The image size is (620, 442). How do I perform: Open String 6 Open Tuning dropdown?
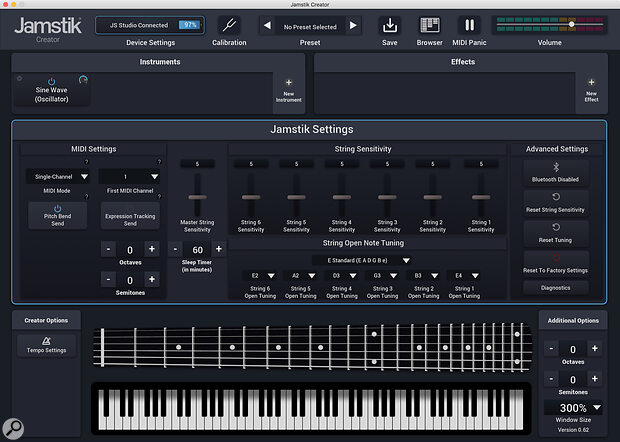tap(259, 275)
